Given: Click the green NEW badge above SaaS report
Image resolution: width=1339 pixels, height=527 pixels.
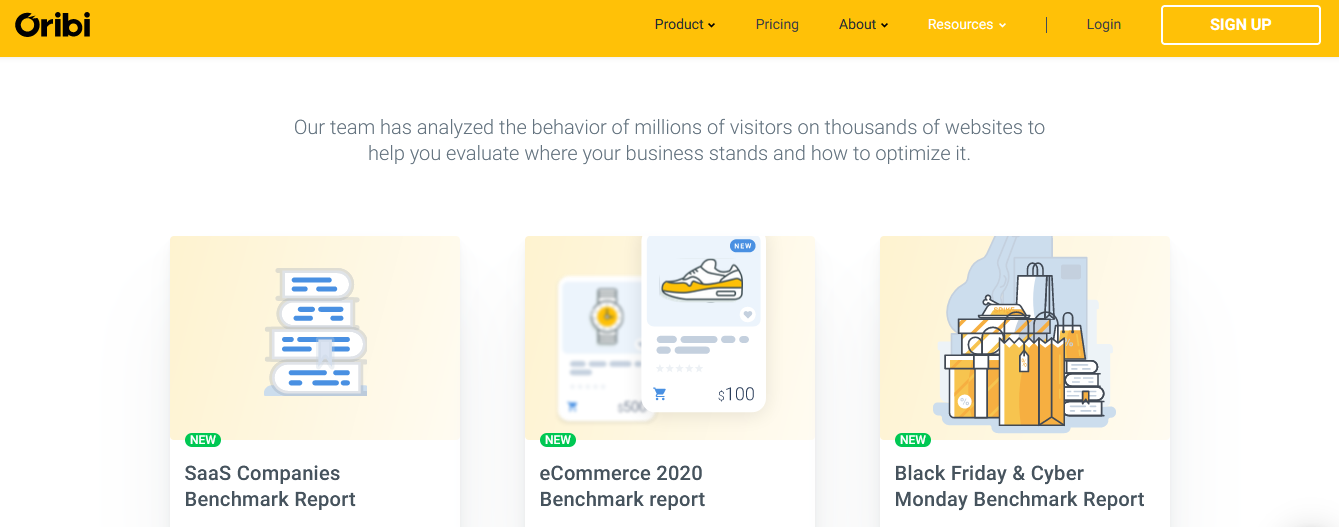Looking at the screenshot, I should [x=203, y=440].
